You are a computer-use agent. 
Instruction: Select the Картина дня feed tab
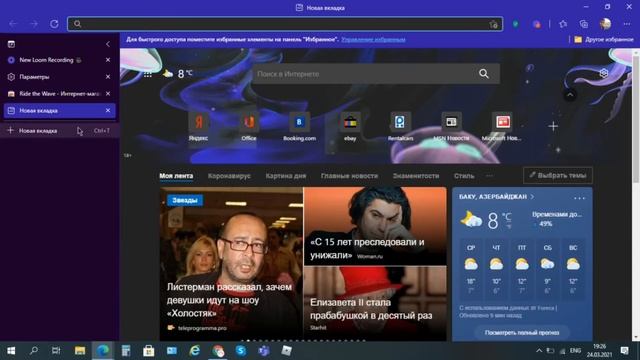pyautogui.click(x=286, y=176)
